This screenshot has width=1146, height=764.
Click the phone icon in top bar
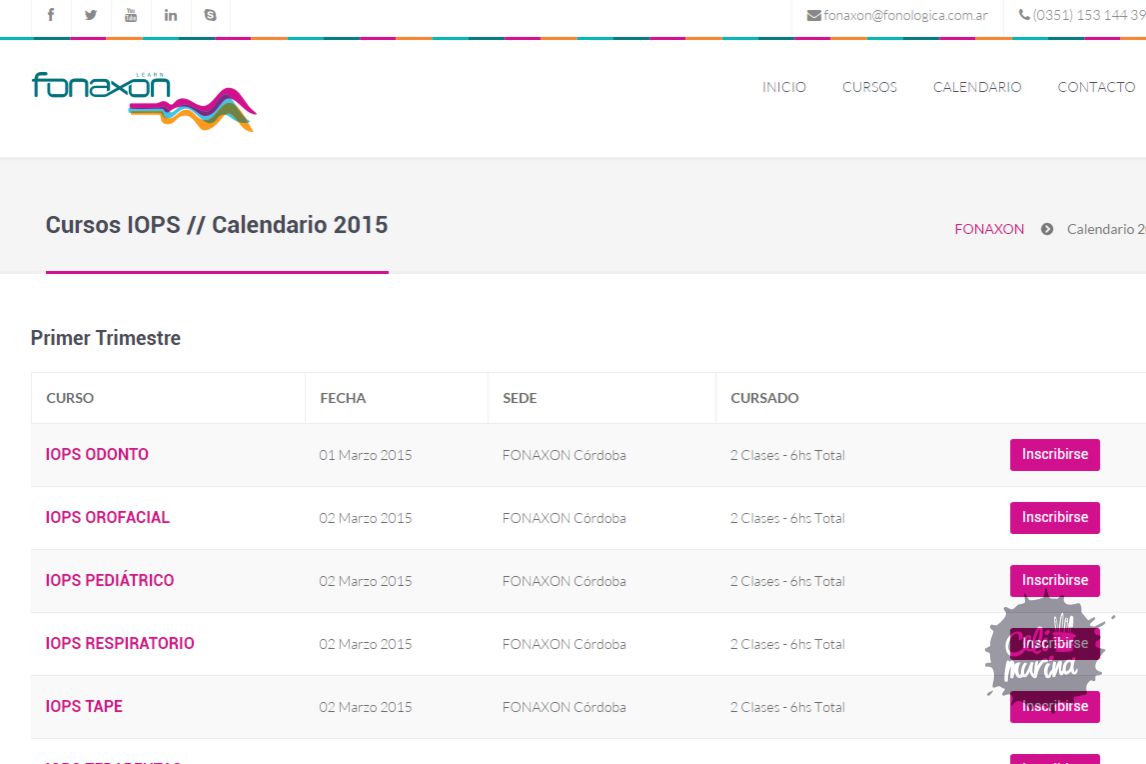tap(1024, 16)
